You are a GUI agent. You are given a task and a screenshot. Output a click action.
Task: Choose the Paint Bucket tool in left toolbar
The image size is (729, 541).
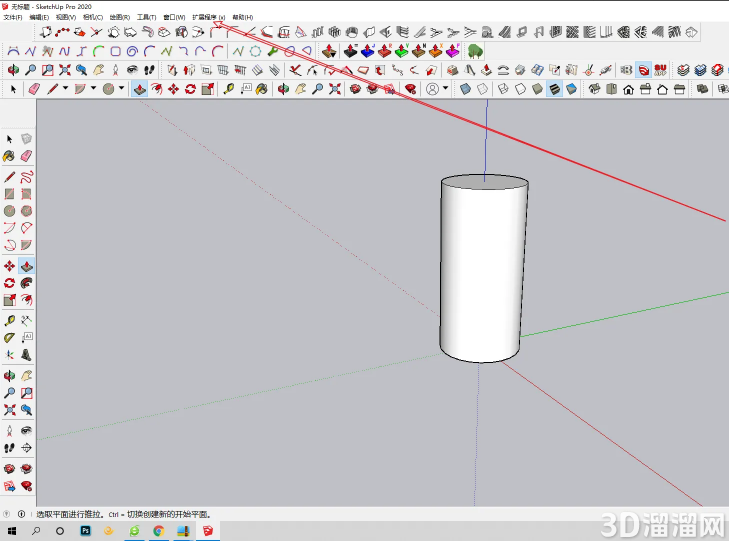(9, 156)
